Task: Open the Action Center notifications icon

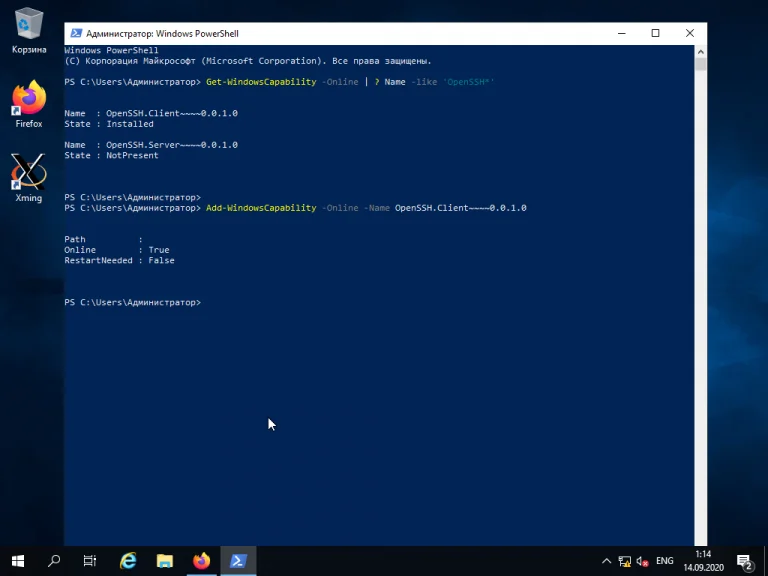Action: [744, 561]
